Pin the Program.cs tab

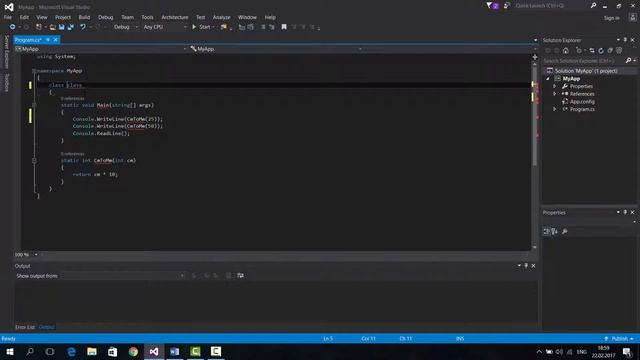tap(48, 40)
